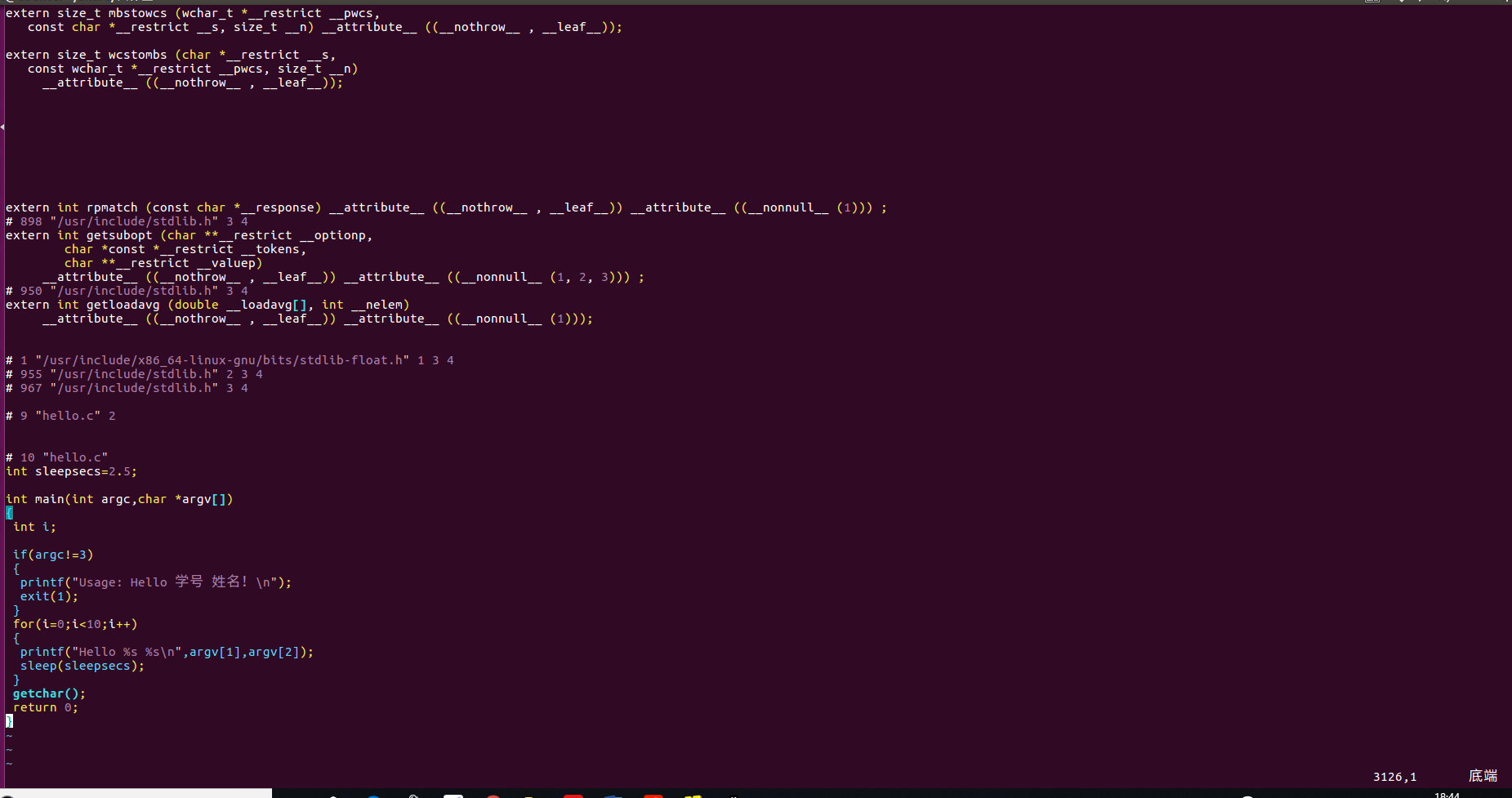1512x798 pixels.
Task: Click "__nonnull__ (1)));" after getloadavg
Action: (527, 319)
